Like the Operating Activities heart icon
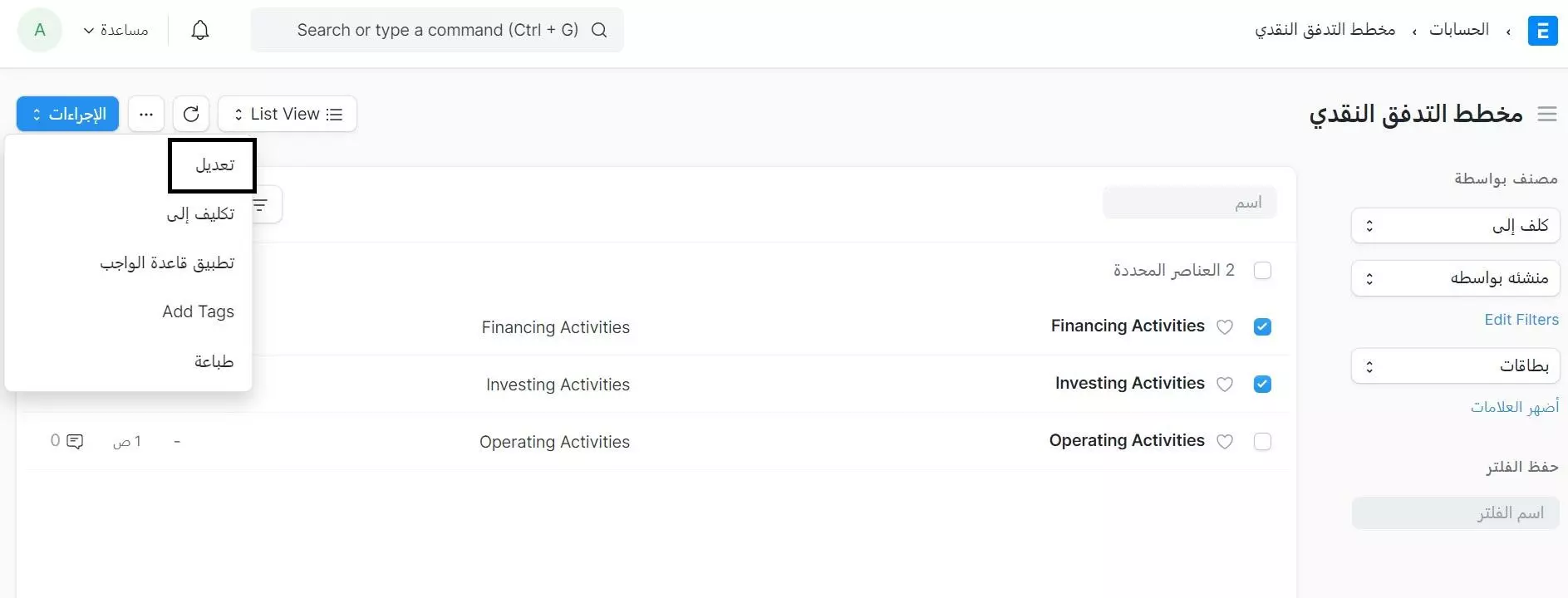This screenshot has width=1568, height=598. (x=1225, y=442)
